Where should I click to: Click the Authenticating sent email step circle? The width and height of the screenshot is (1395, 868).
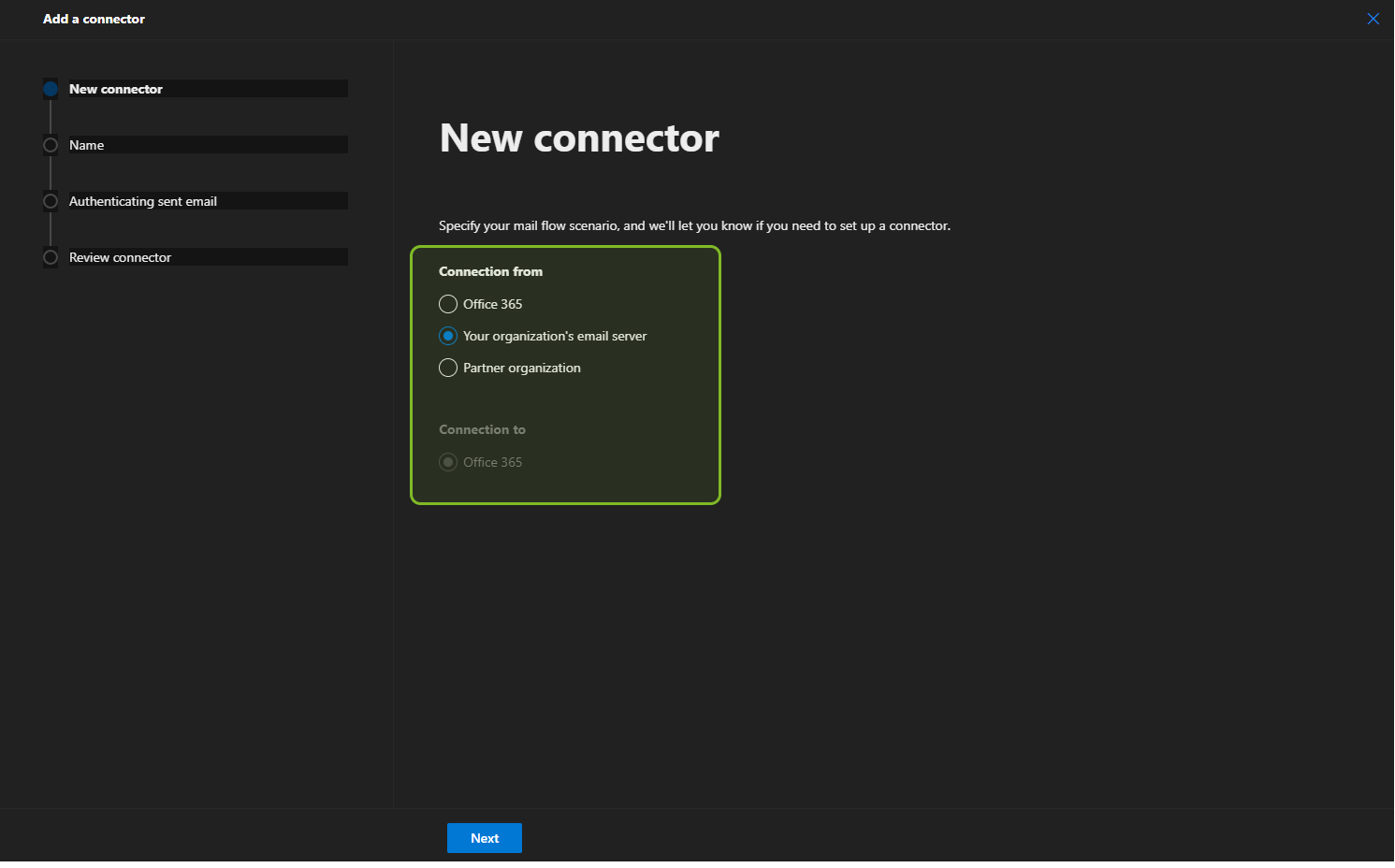point(51,201)
